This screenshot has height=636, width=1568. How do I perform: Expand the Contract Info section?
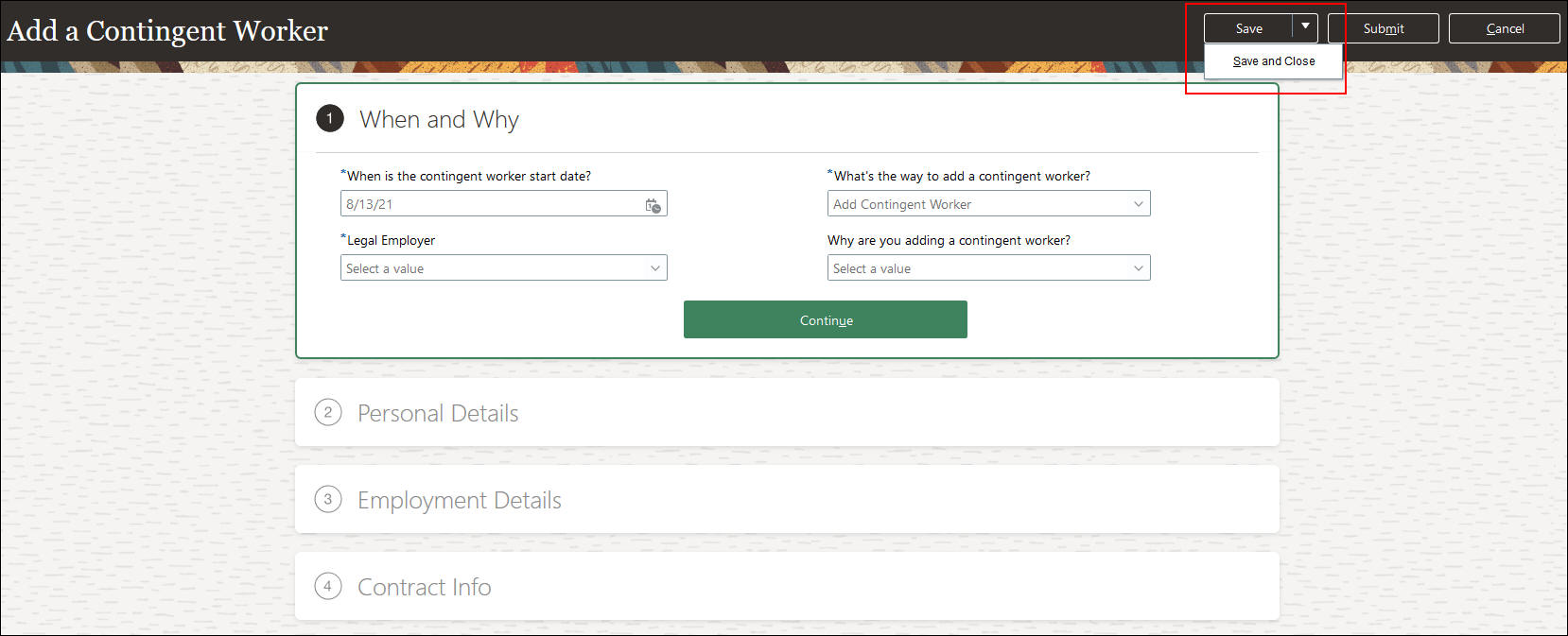click(x=424, y=588)
